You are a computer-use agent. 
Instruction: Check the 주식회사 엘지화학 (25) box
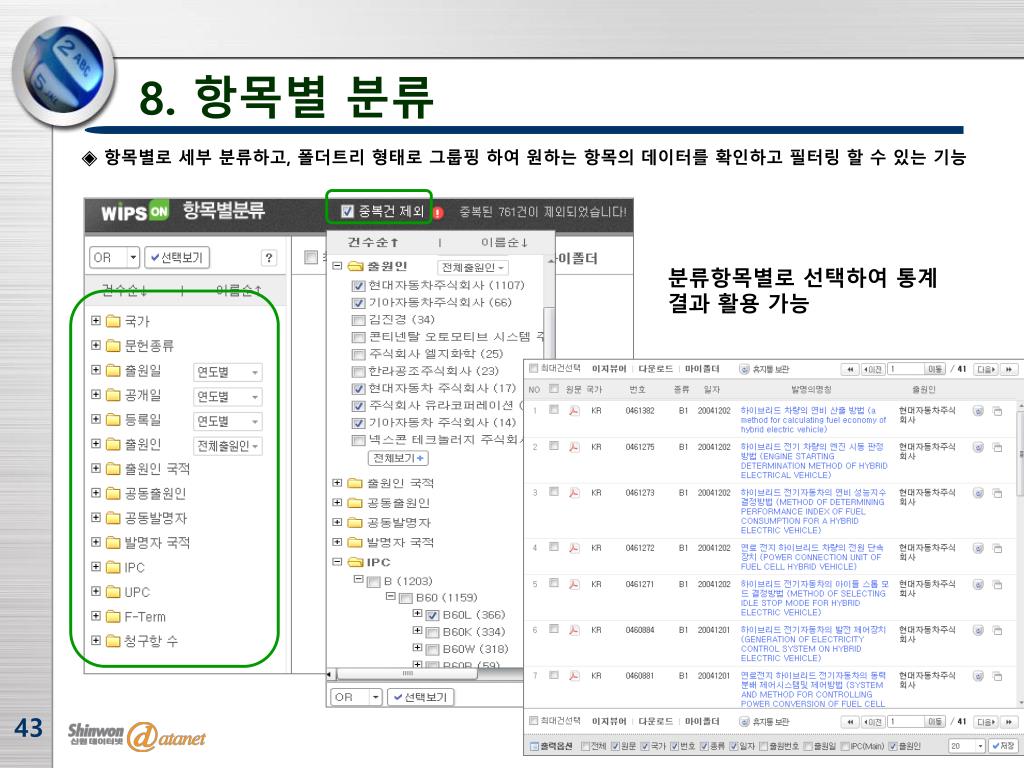coord(358,355)
